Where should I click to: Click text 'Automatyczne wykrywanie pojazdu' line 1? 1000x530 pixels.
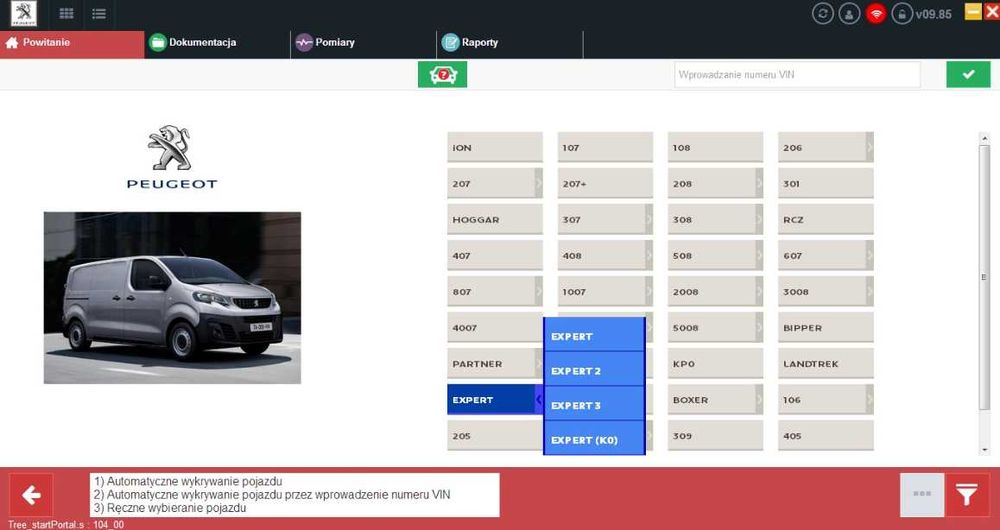pos(195,482)
